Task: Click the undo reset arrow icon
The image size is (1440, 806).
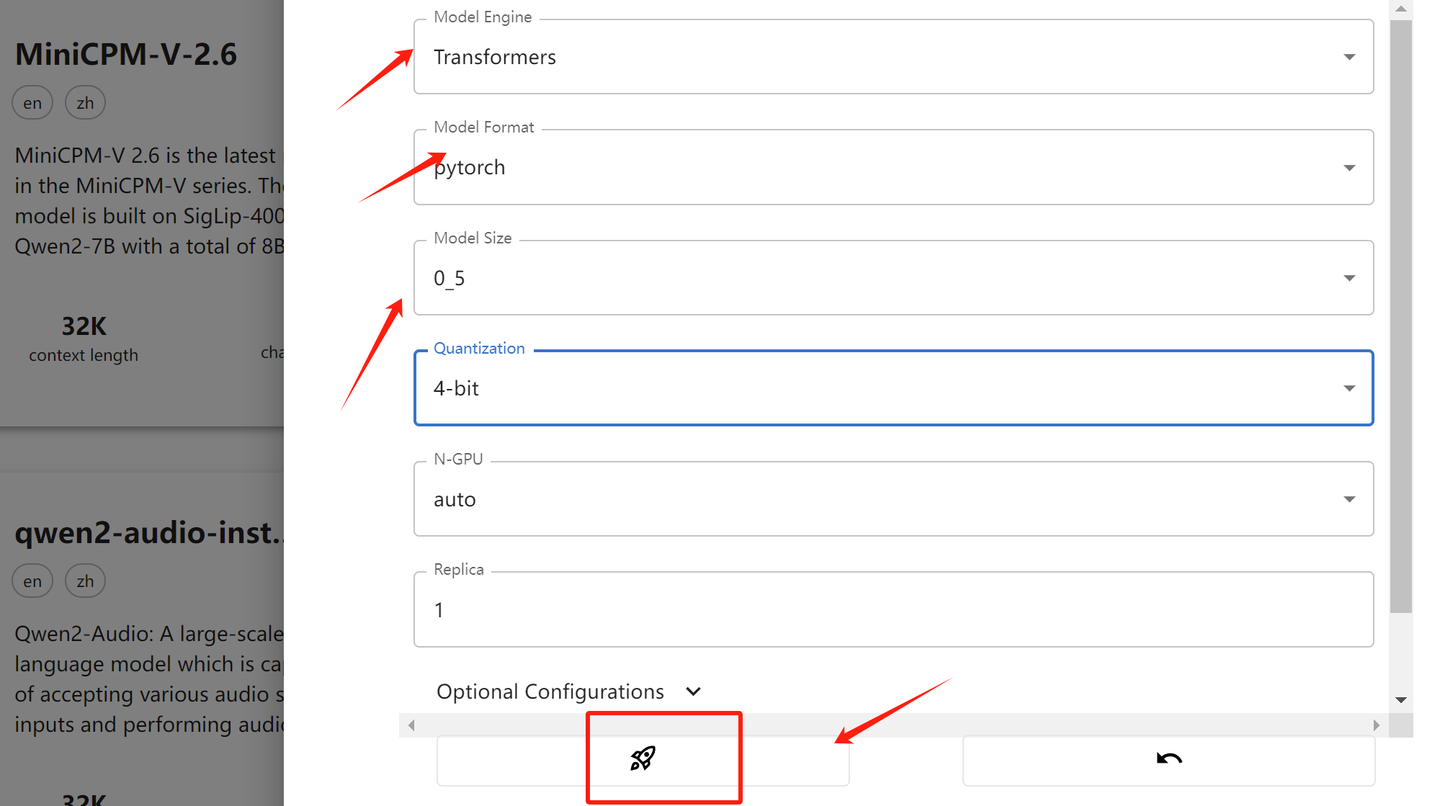Action: 1168,759
